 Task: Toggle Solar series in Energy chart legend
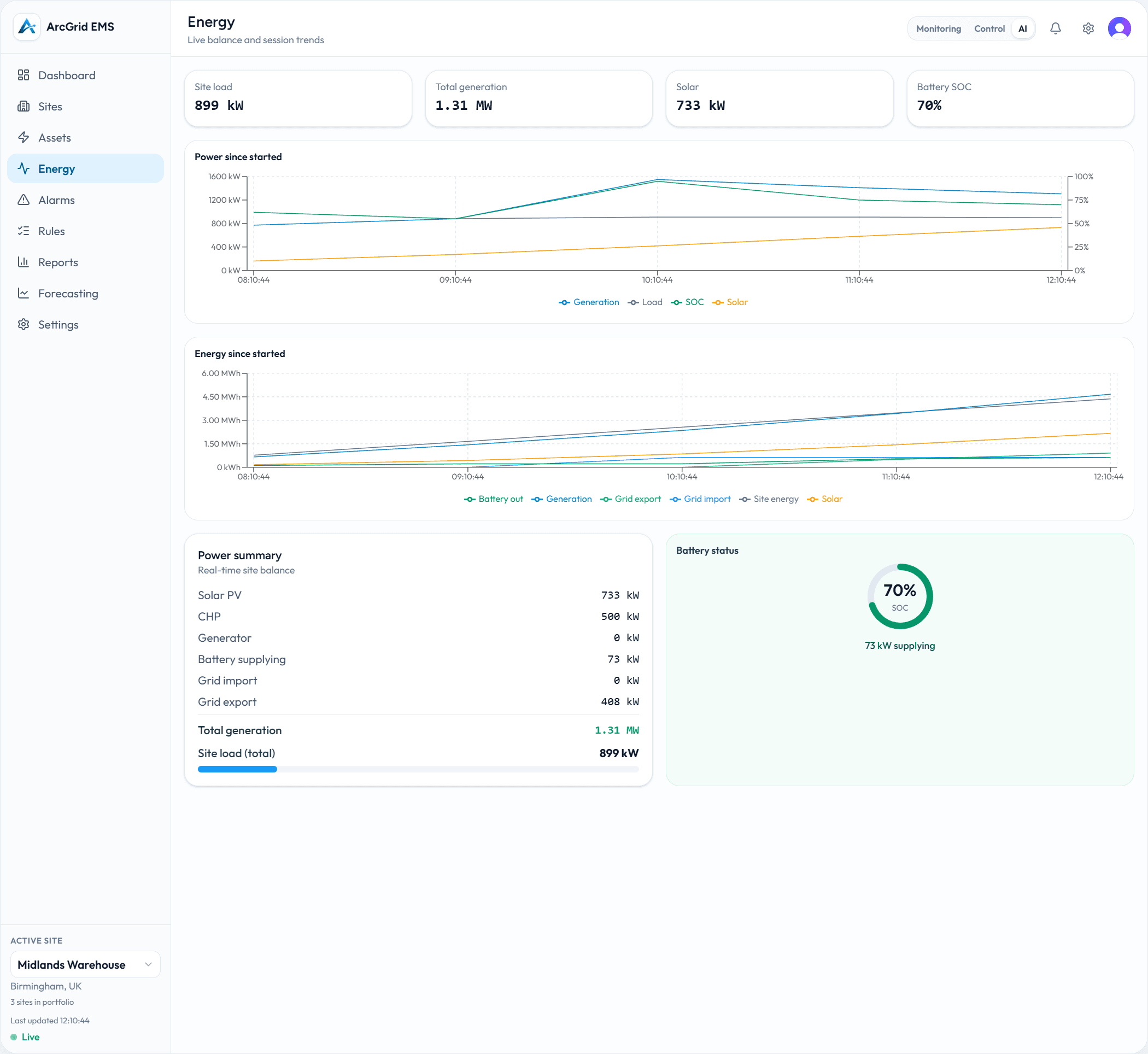(x=824, y=499)
